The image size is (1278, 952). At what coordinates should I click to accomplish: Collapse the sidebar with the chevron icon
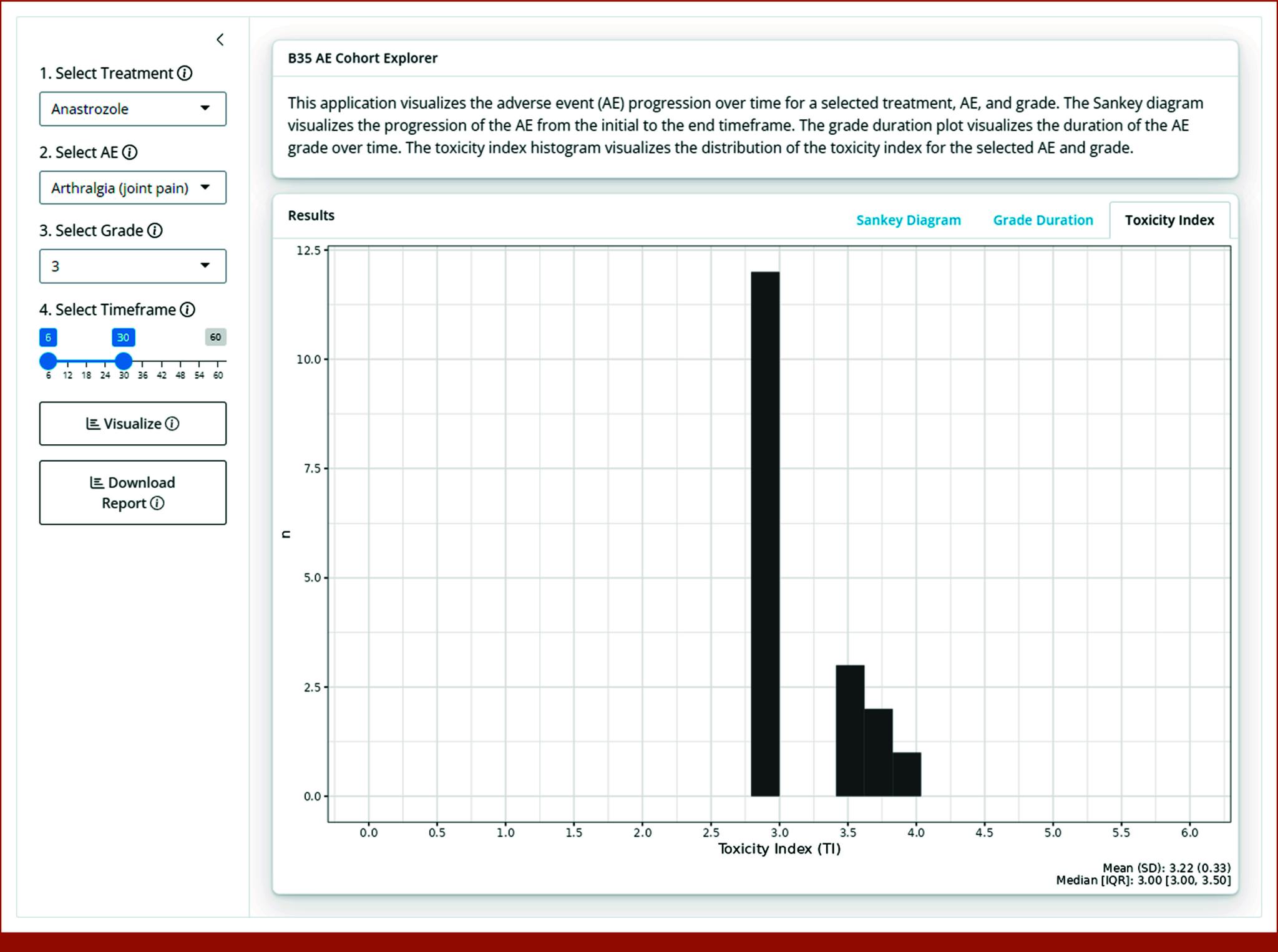click(x=220, y=39)
